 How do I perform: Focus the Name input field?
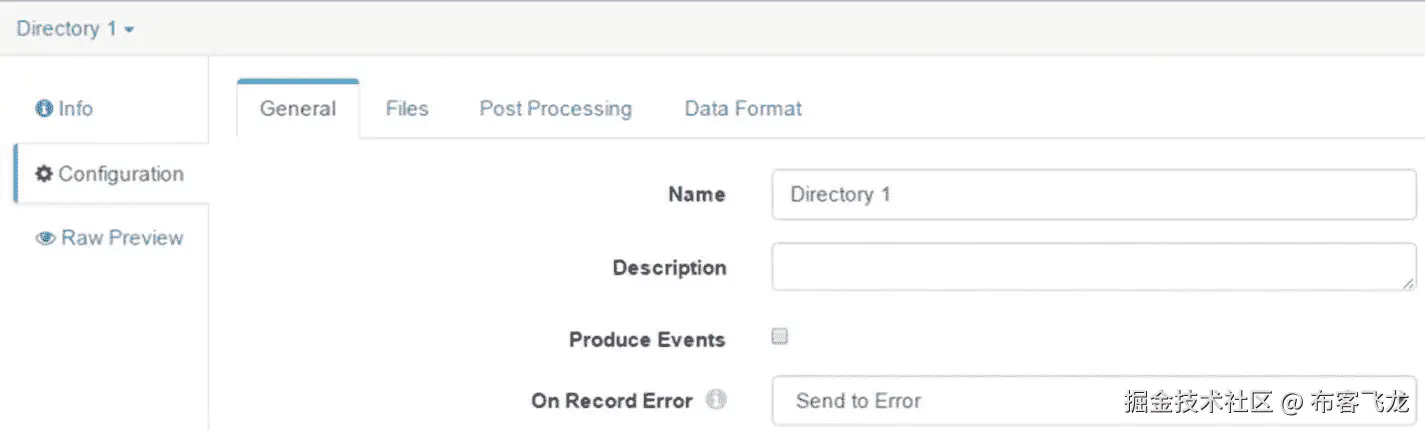[1093, 195]
